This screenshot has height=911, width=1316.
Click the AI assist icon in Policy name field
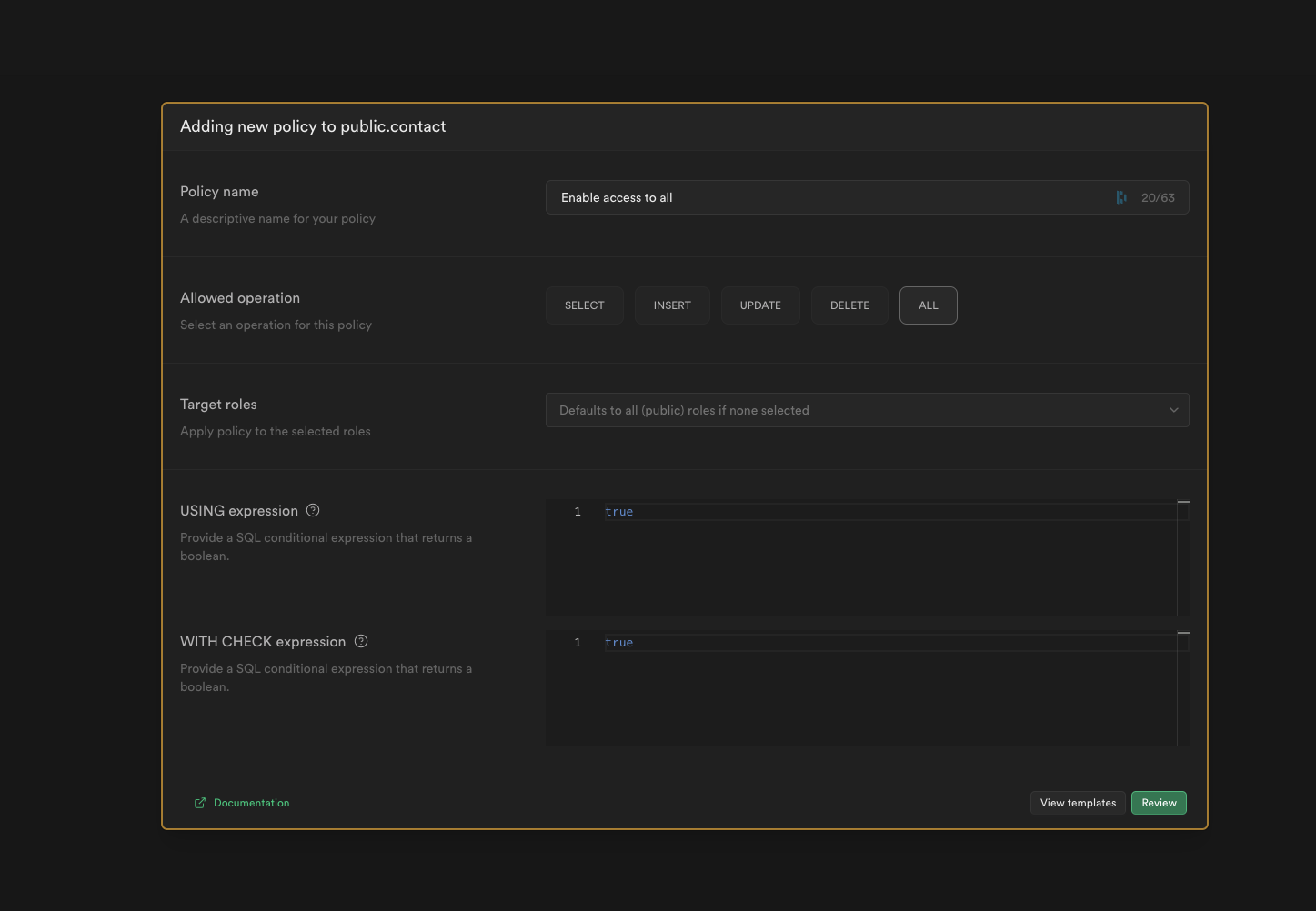pyautogui.click(x=1121, y=196)
